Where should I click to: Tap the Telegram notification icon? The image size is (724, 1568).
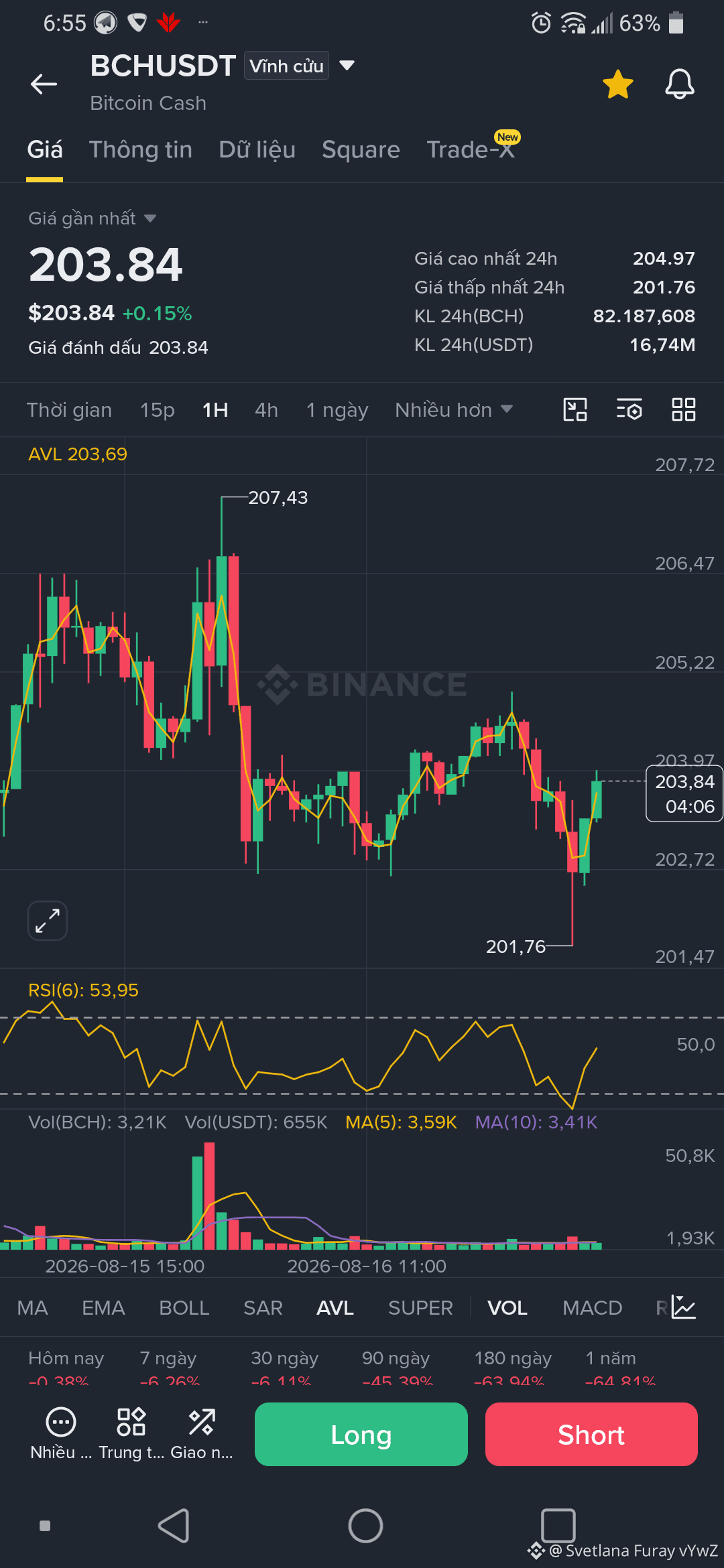105,23
